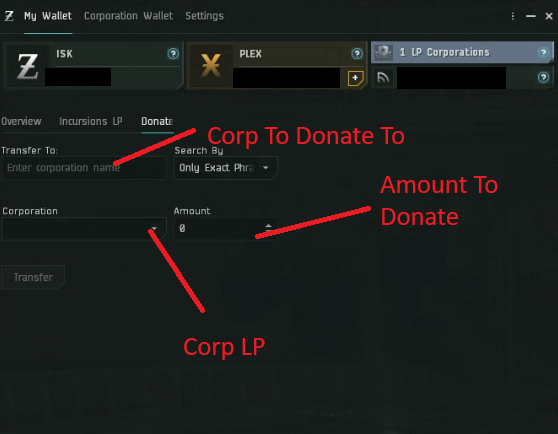The image size is (558, 434).
Task: Expand the 1 LP Corporations panel header
Action: pos(462,52)
